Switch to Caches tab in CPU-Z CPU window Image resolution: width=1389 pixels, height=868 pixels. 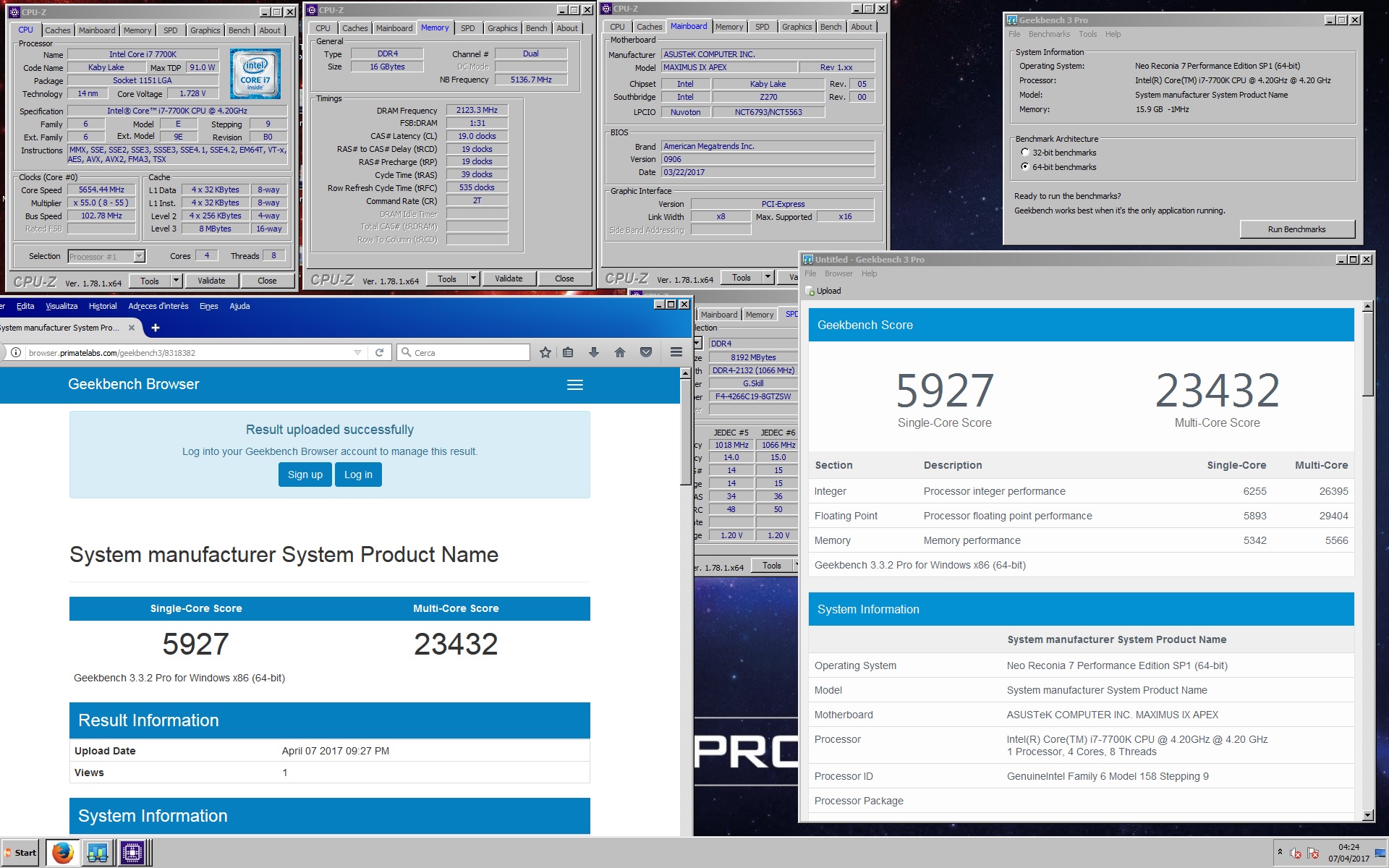coord(58,30)
